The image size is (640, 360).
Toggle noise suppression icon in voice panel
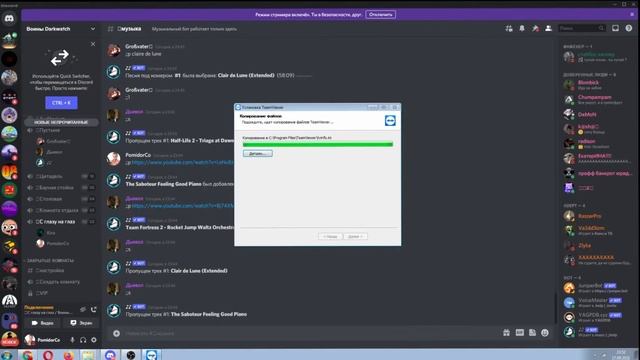pos(83,310)
